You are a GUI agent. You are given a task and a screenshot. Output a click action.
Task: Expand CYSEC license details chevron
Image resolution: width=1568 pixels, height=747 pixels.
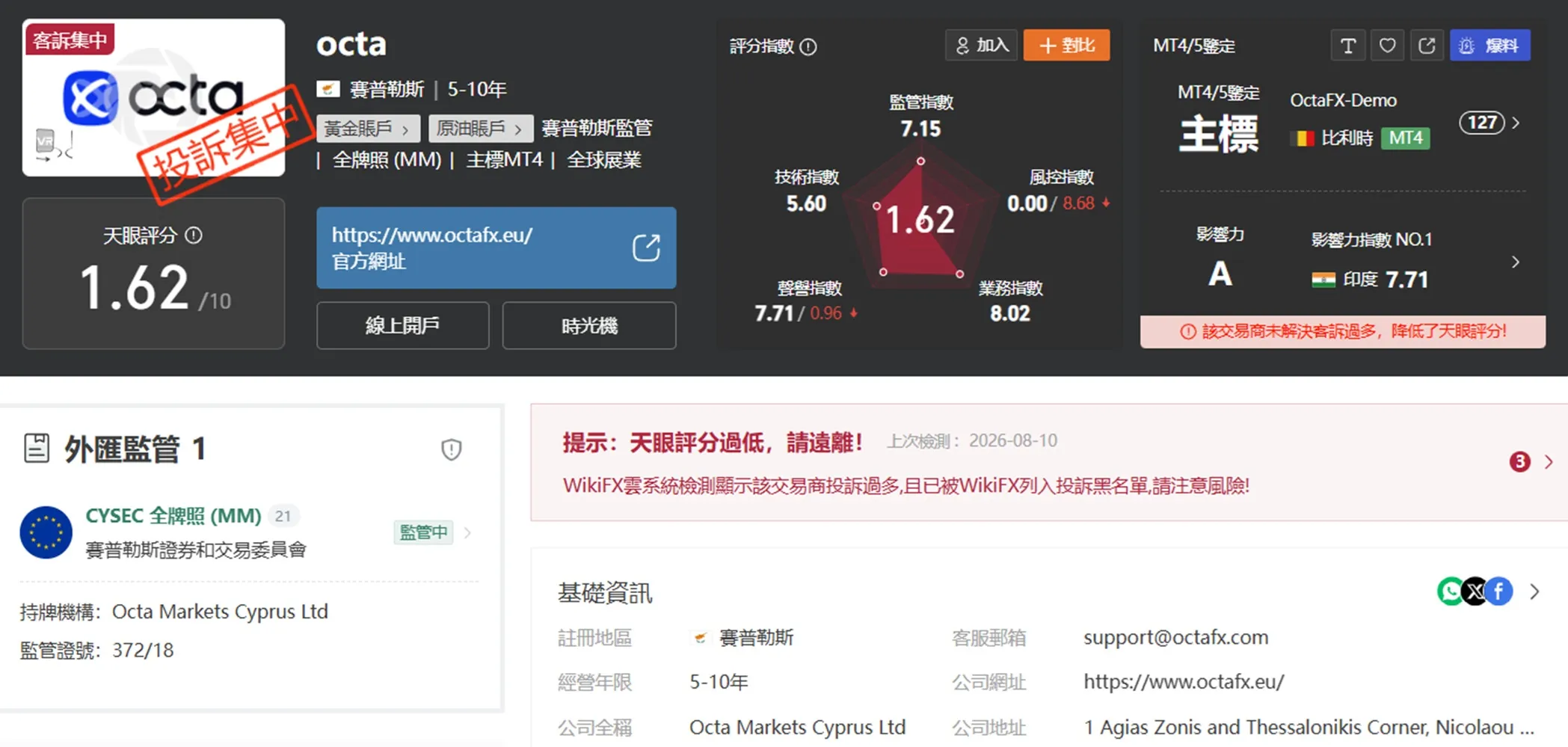tap(468, 532)
